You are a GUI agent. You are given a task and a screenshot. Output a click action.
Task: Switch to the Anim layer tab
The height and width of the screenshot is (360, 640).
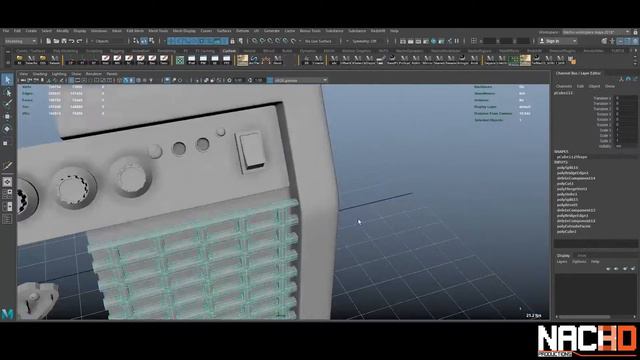tap(582, 256)
